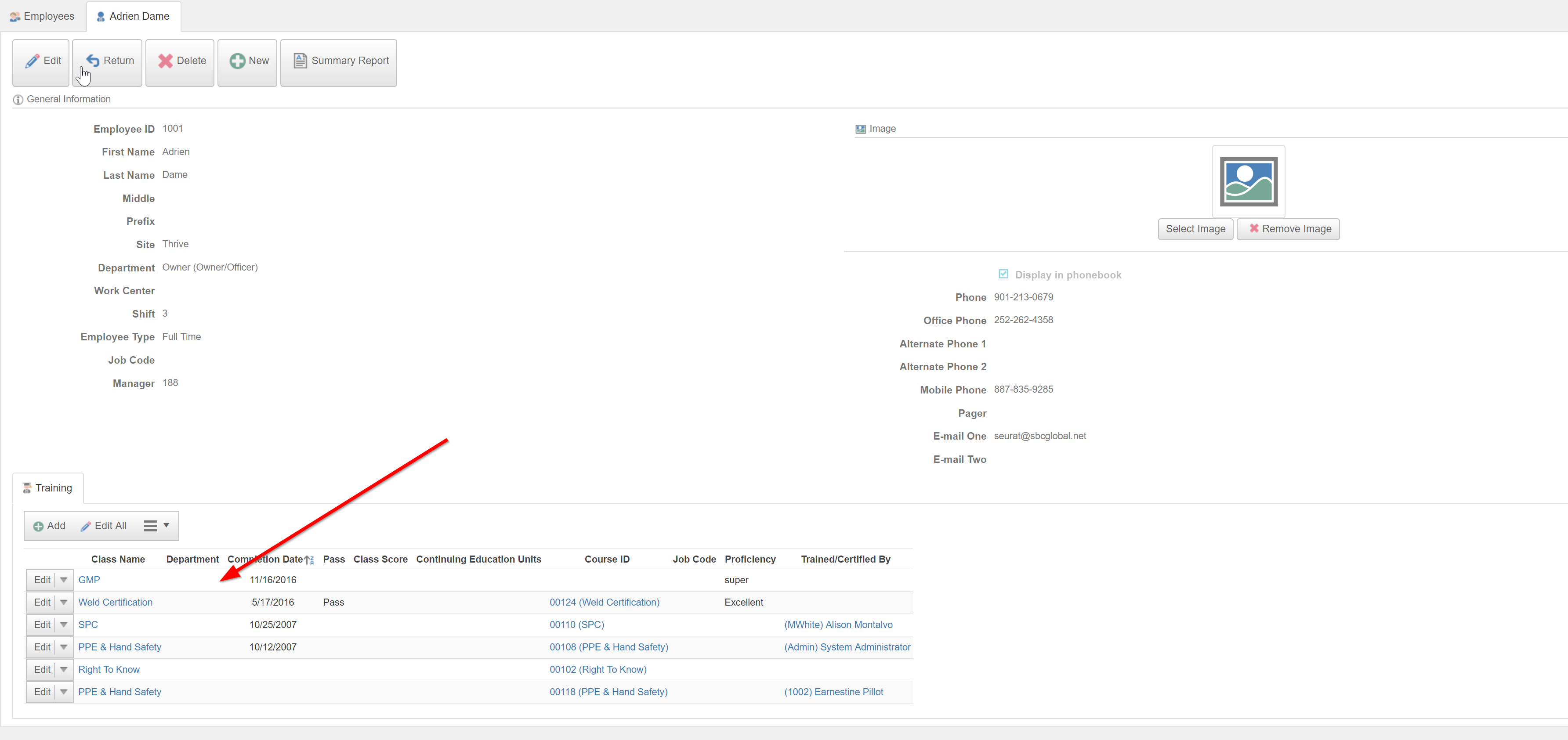Click the Department value Owner (Owner/Officer)
The image size is (1568, 740).
point(210,268)
